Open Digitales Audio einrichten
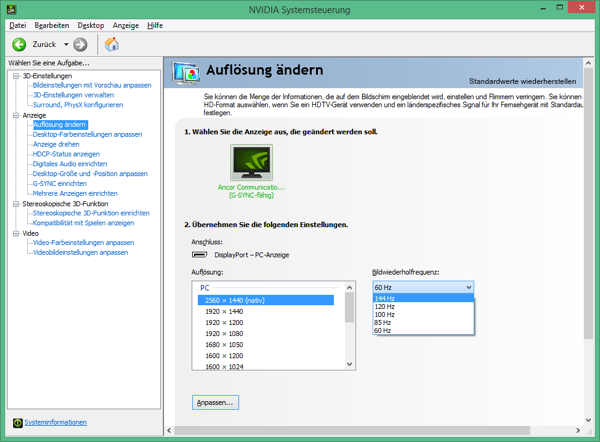This screenshot has width=600, height=442. [70, 164]
